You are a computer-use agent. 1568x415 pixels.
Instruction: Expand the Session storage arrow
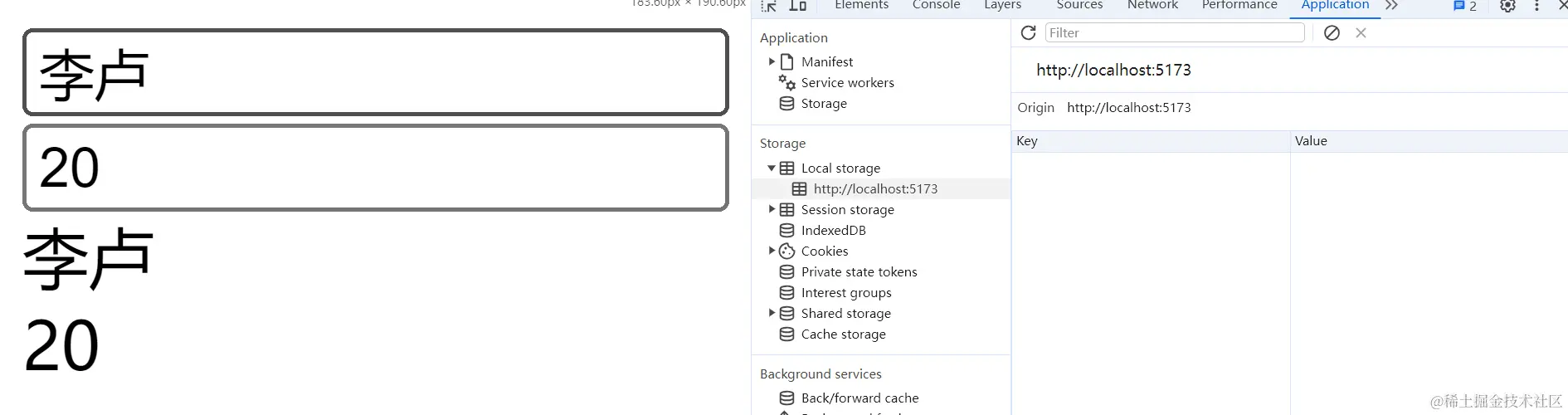772,209
